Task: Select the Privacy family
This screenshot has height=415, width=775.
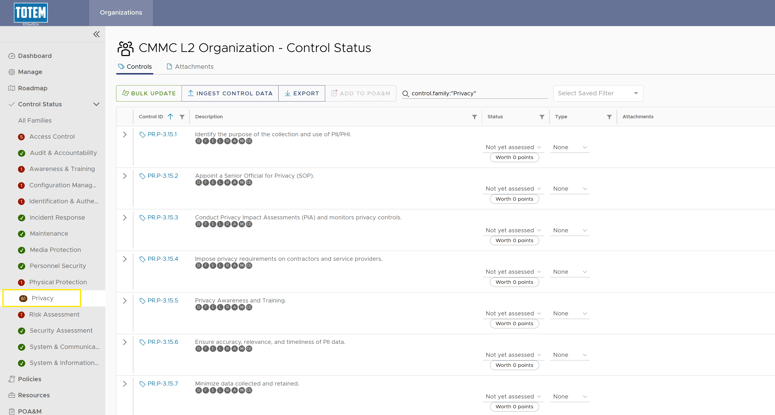Action: point(42,298)
